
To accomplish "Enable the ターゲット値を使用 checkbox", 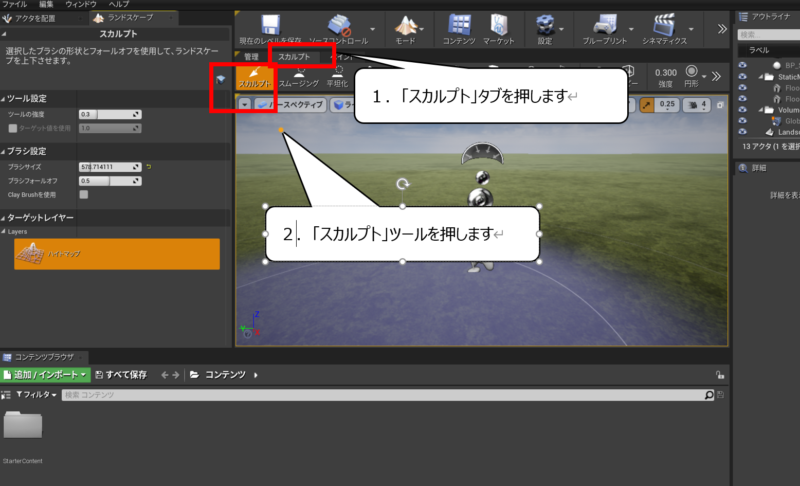I will [x=13, y=129].
